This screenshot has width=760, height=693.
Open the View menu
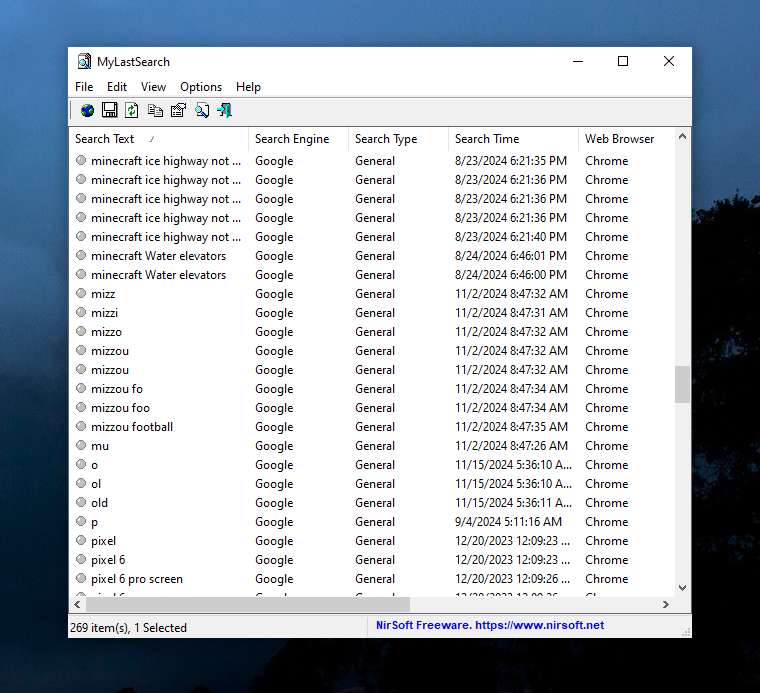point(153,87)
